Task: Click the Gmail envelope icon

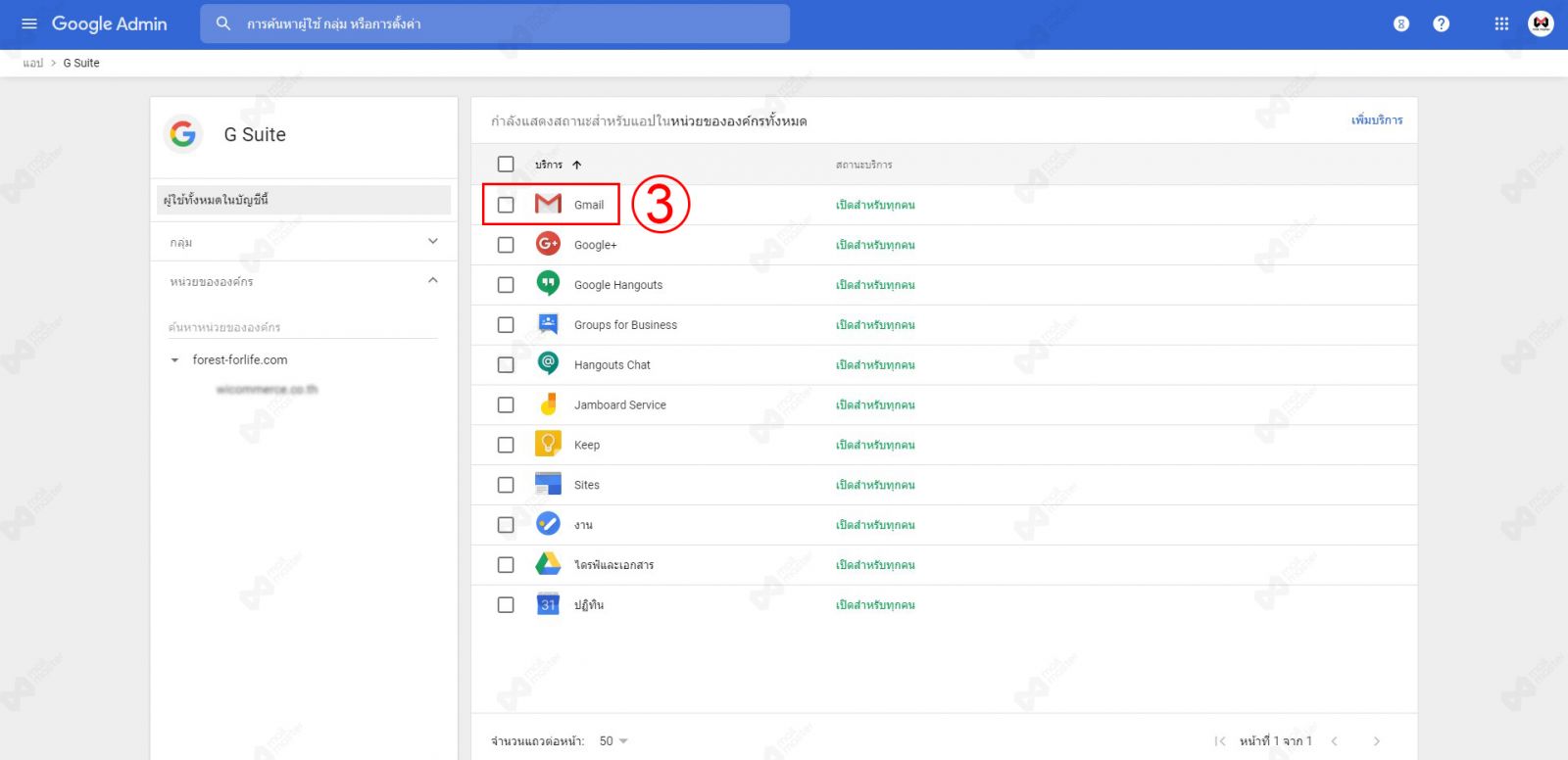Action: (548, 204)
